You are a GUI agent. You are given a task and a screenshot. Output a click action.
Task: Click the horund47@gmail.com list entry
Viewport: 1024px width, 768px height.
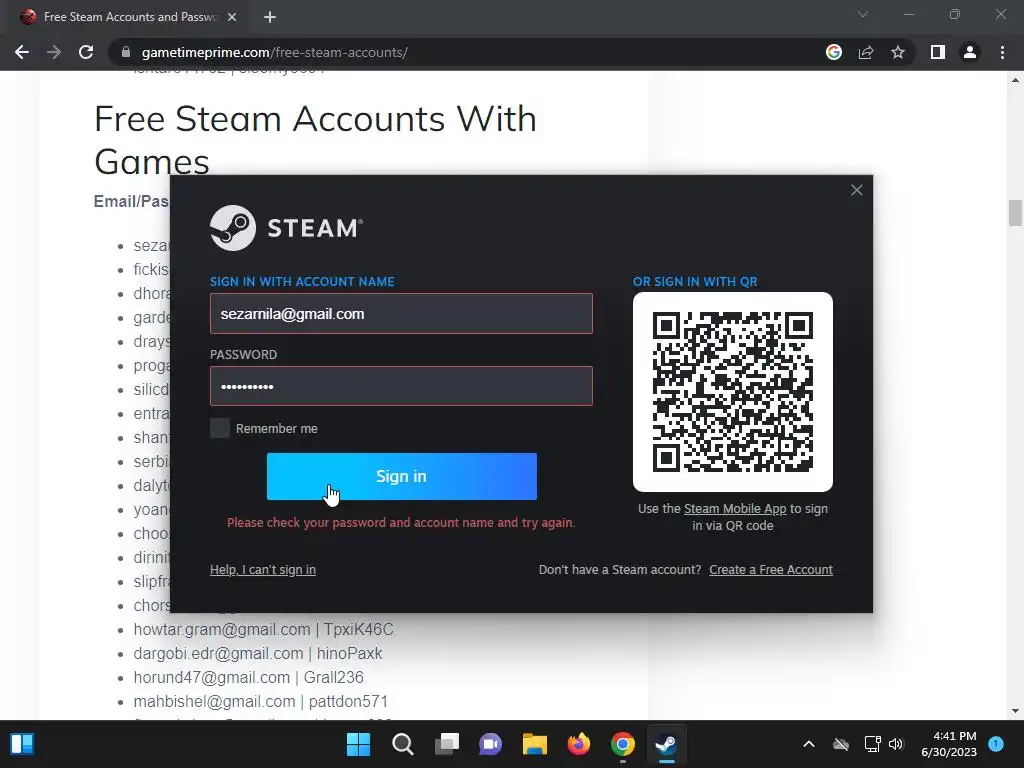click(x=249, y=677)
